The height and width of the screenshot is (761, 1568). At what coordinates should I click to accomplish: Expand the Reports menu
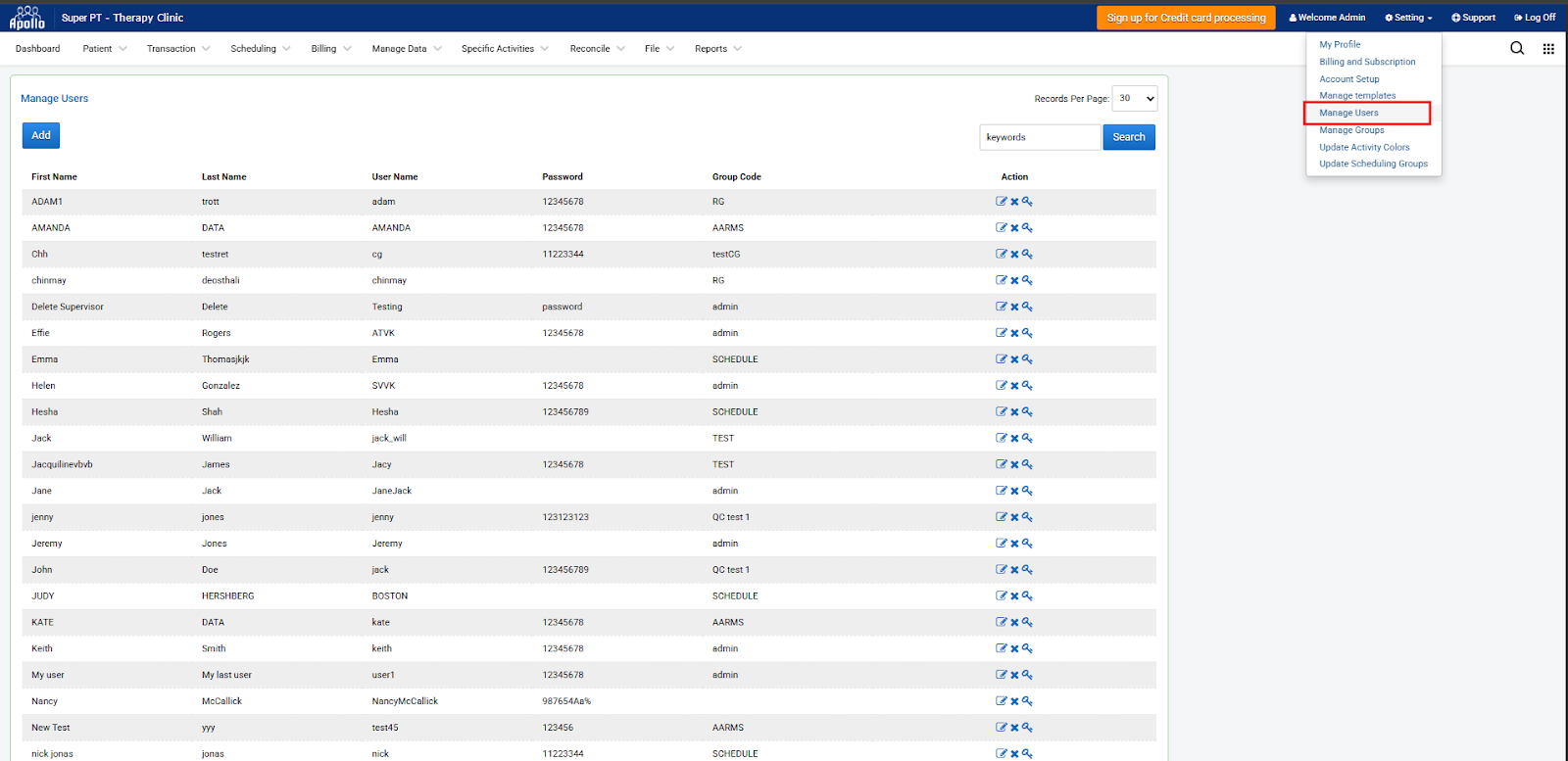click(717, 49)
